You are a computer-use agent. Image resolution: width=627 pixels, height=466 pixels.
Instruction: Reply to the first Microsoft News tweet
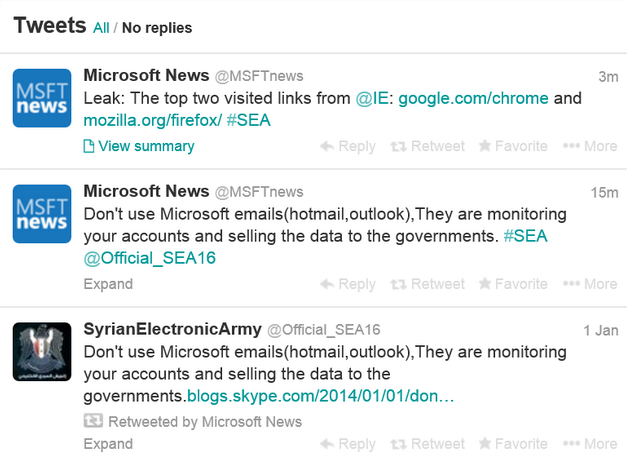tap(348, 146)
